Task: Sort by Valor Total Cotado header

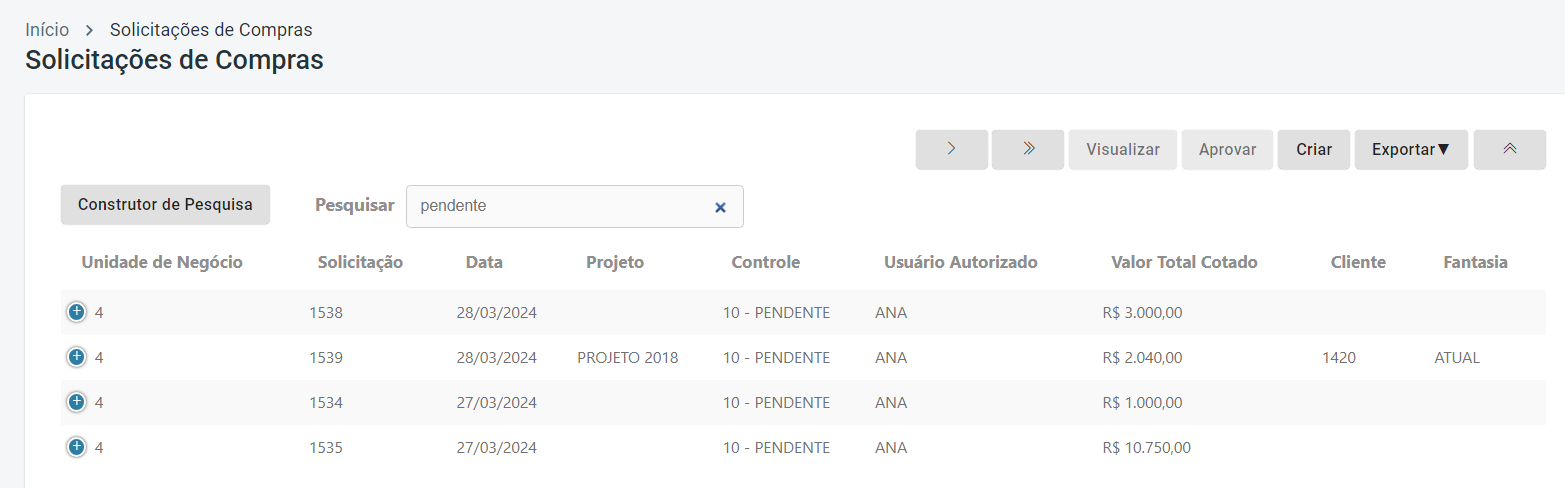Action: 1184,263
